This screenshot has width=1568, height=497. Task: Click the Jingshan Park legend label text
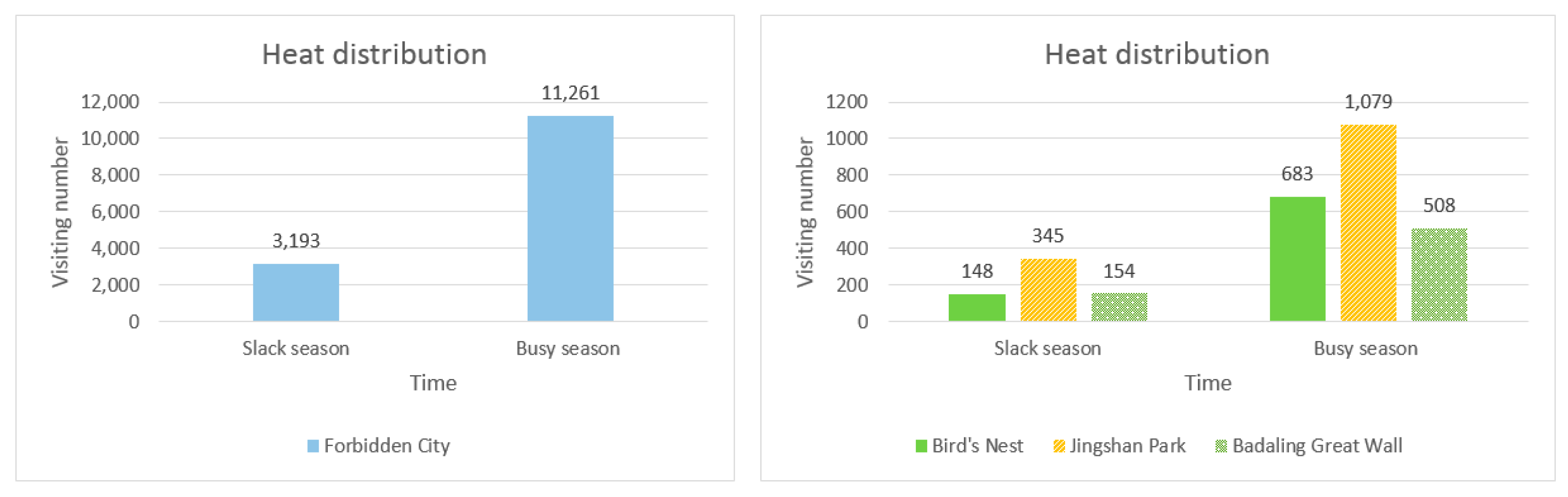[1127, 446]
